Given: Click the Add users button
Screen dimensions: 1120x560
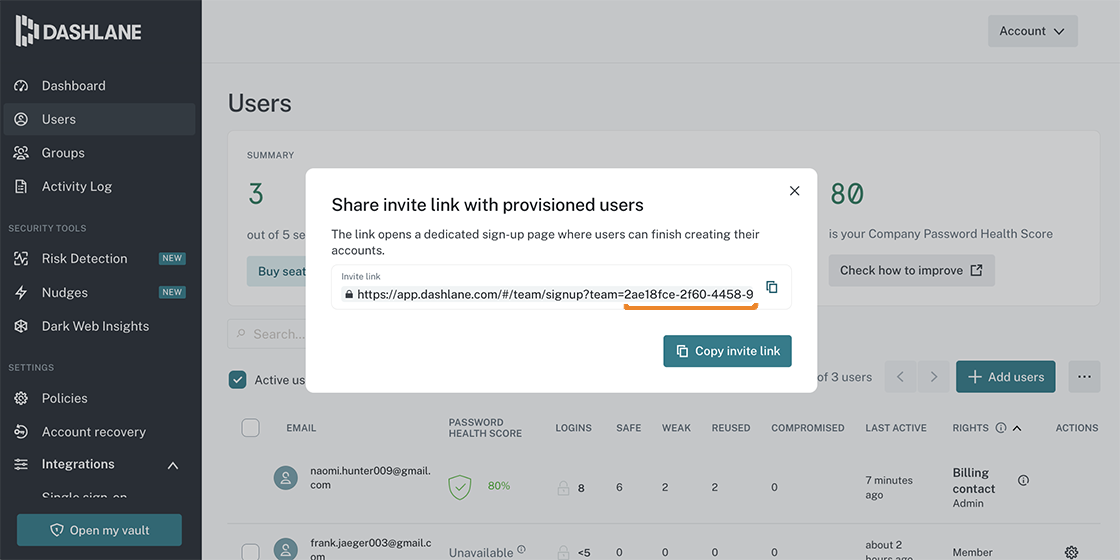Looking at the screenshot, I should pyautogui.click(x=1006, y=376).
